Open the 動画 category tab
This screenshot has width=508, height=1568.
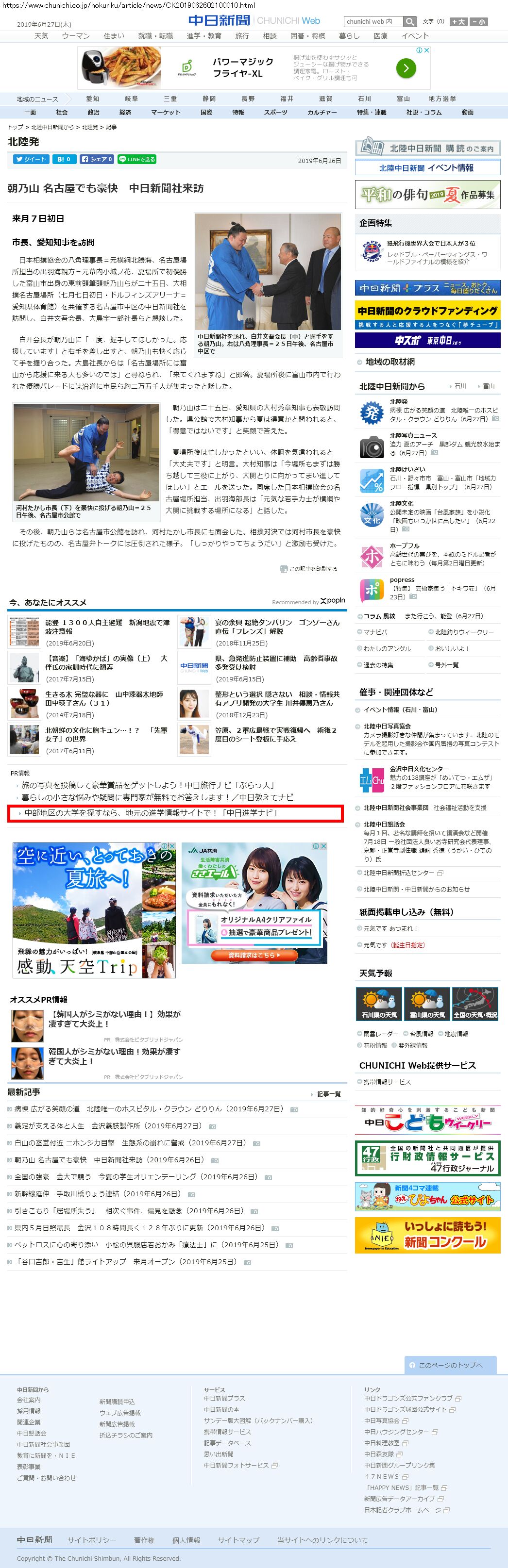pyautogui.click(x=467, y=113)
